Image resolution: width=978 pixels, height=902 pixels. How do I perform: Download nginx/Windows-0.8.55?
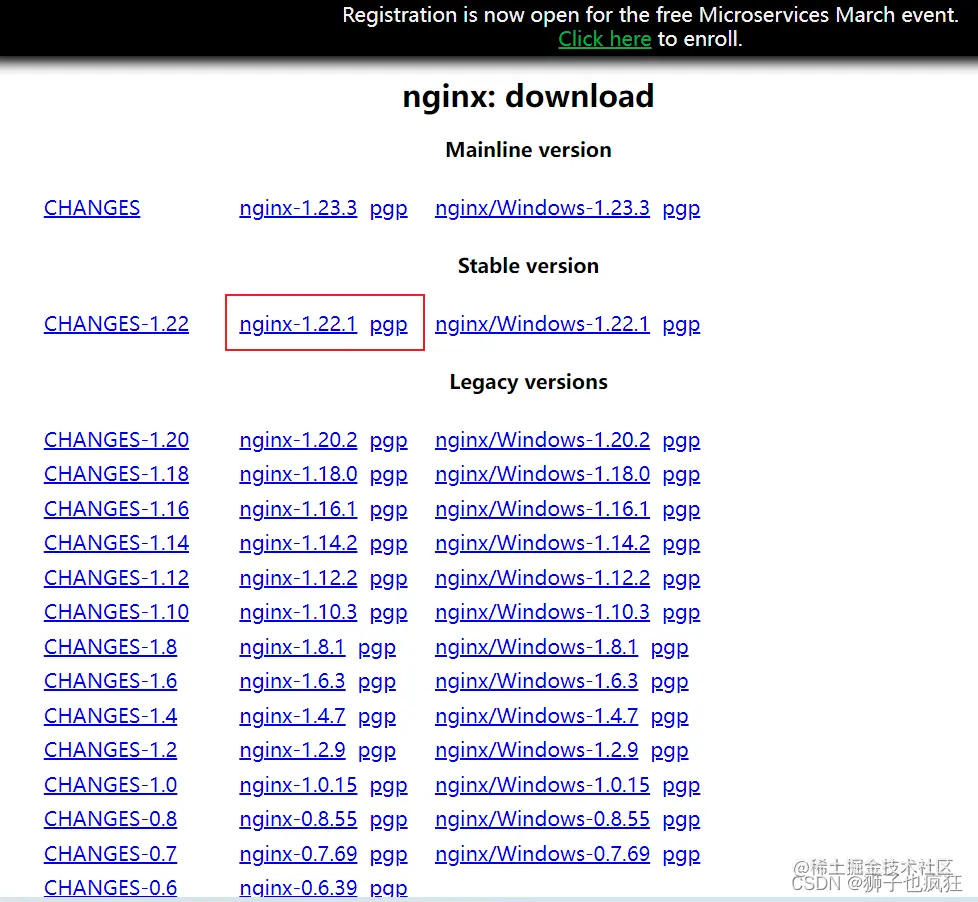(x=543, y=818)
